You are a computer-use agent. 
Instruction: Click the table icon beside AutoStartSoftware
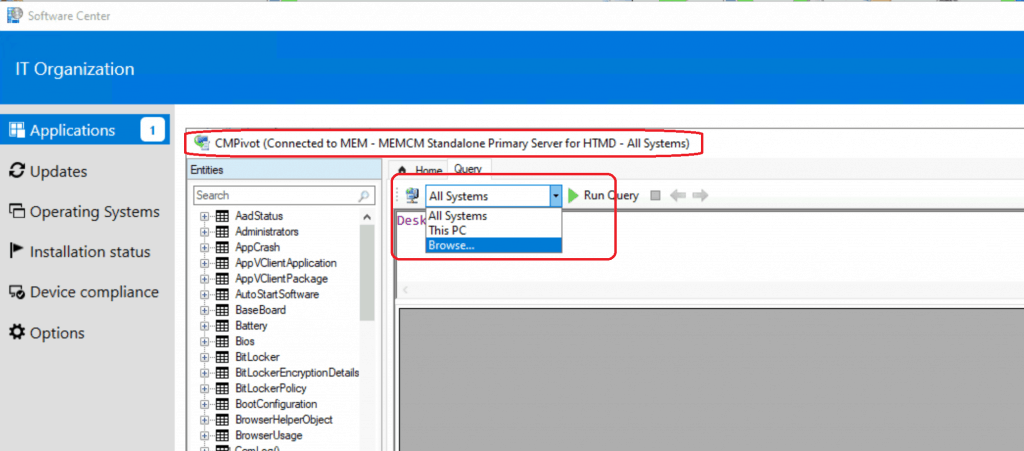click(x=222, y=294)
